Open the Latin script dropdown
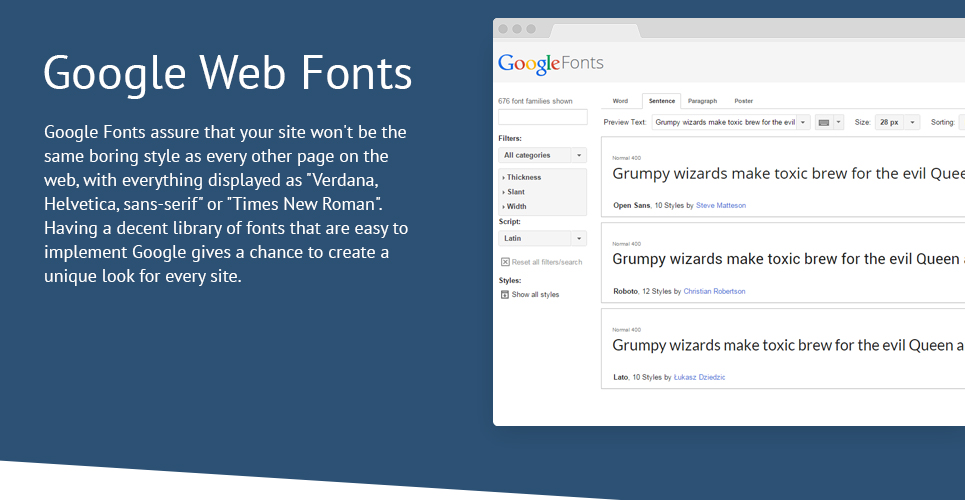 (x=542, y=238)
